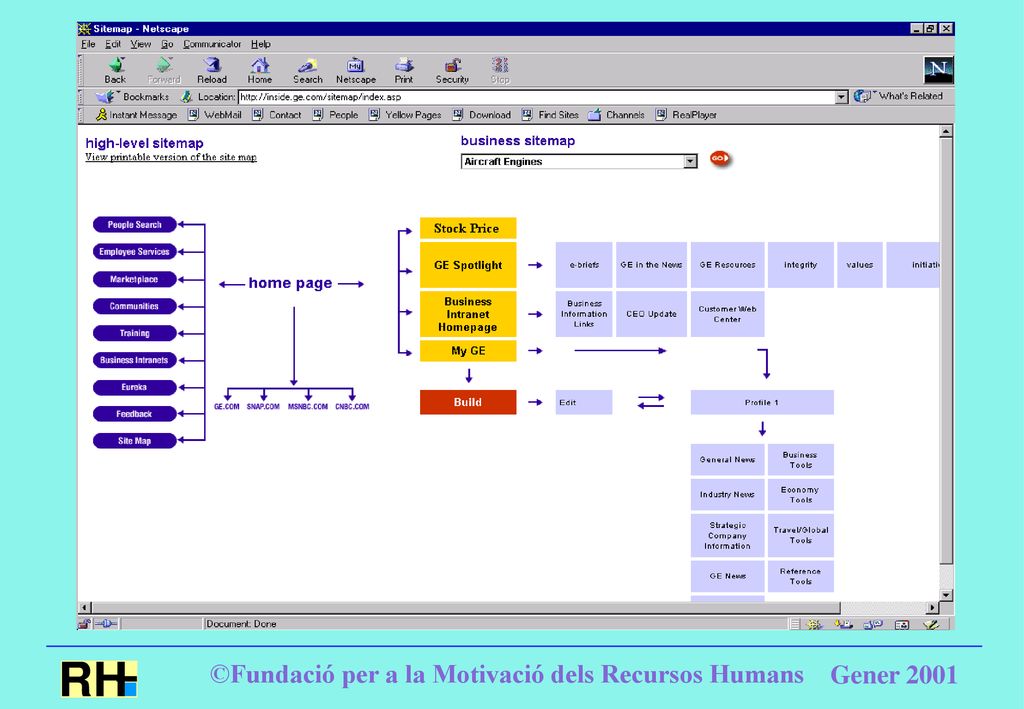
Task: Open the RealPlayer shortcut
Action: (x=686, y=115)
